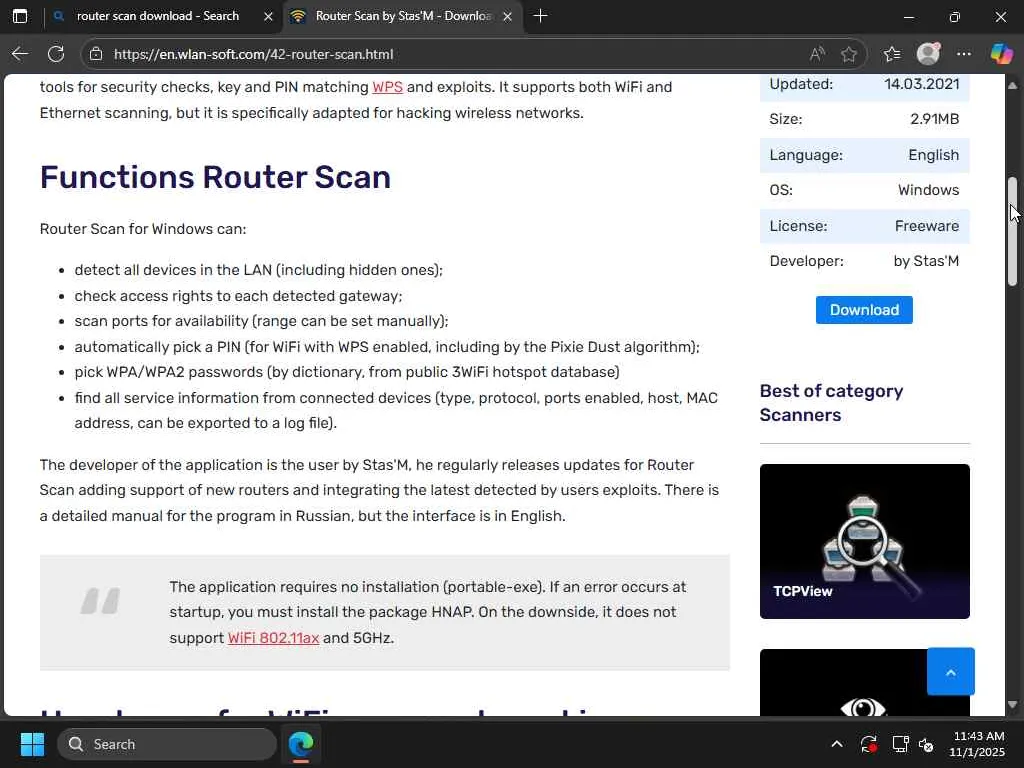Activate Read aloud icon
This screenshot has height=768, width=1024.
[x=817, y=54]
